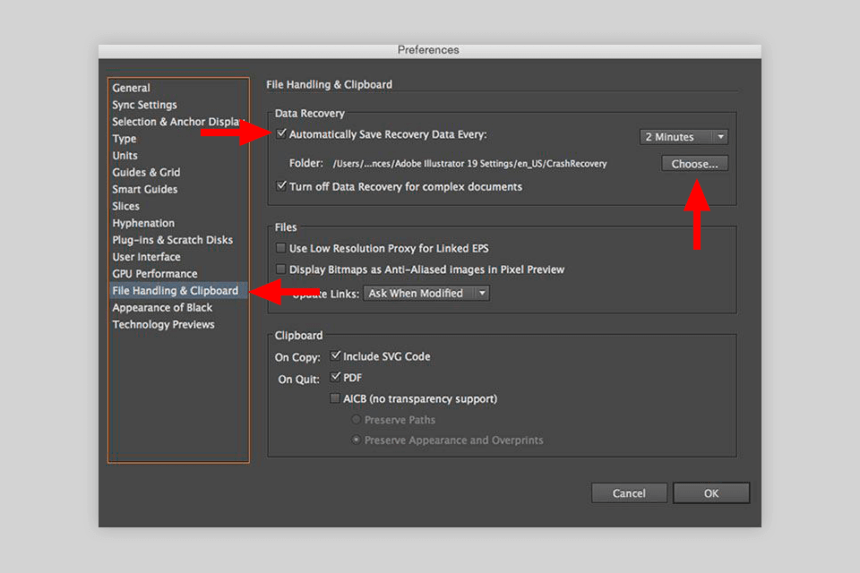
Task: Disable Turn off Data Recovery for complex documents
Action: pyautogui.click(x=281, y=185)
